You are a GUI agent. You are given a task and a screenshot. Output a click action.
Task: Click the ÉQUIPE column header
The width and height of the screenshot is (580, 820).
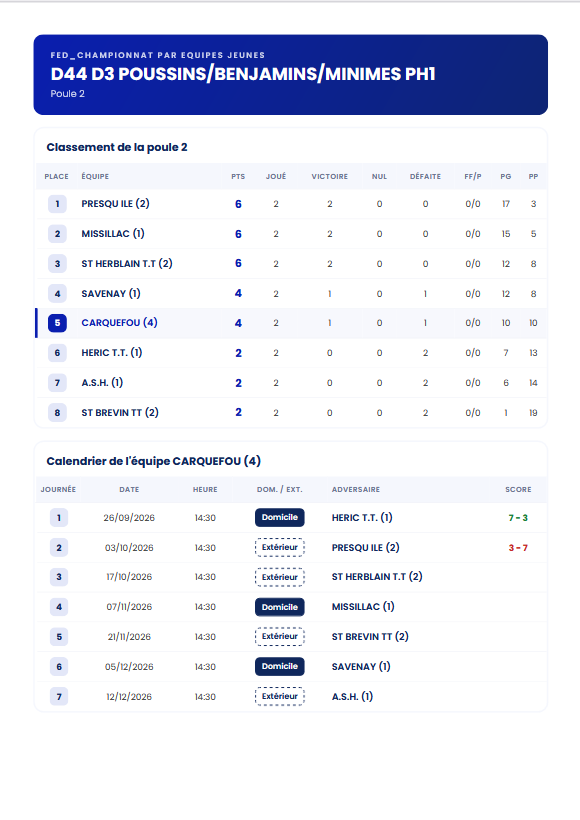coord(95,177)
